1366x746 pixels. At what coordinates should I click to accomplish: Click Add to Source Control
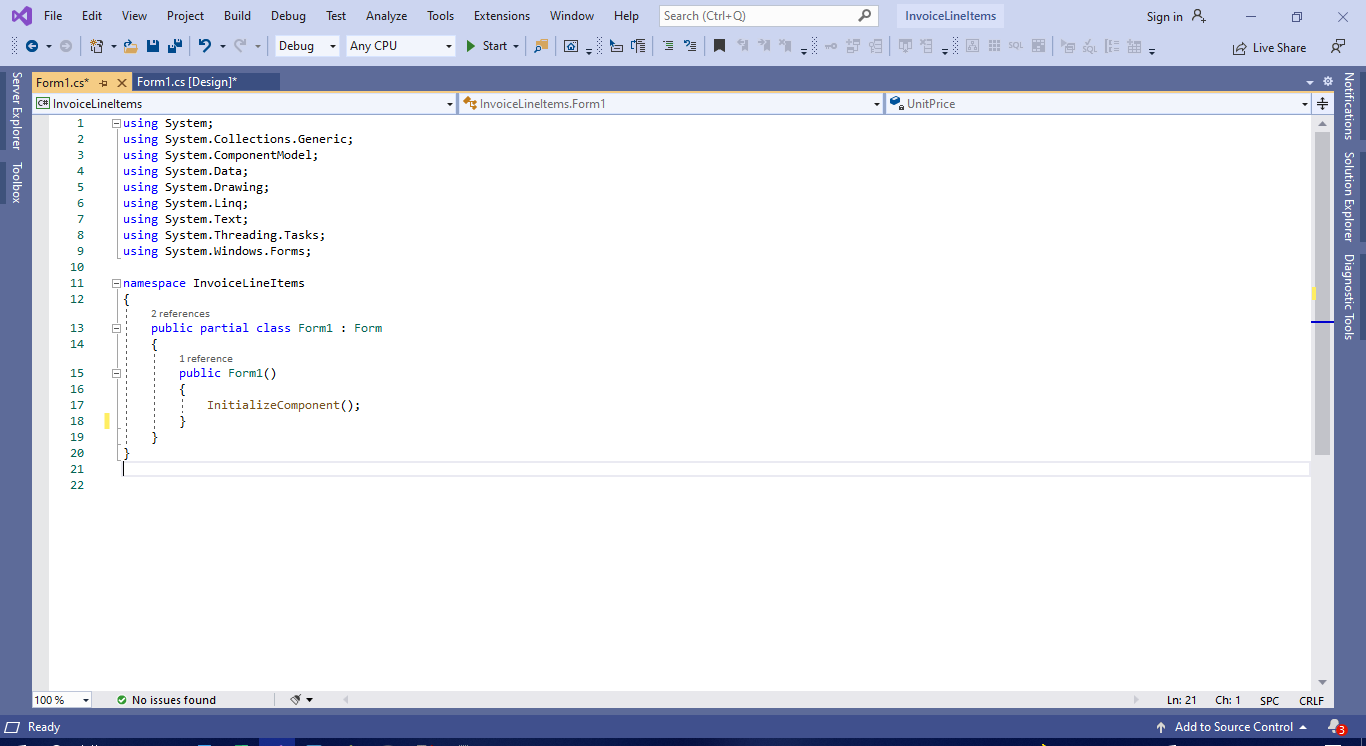click(1233, 727)
